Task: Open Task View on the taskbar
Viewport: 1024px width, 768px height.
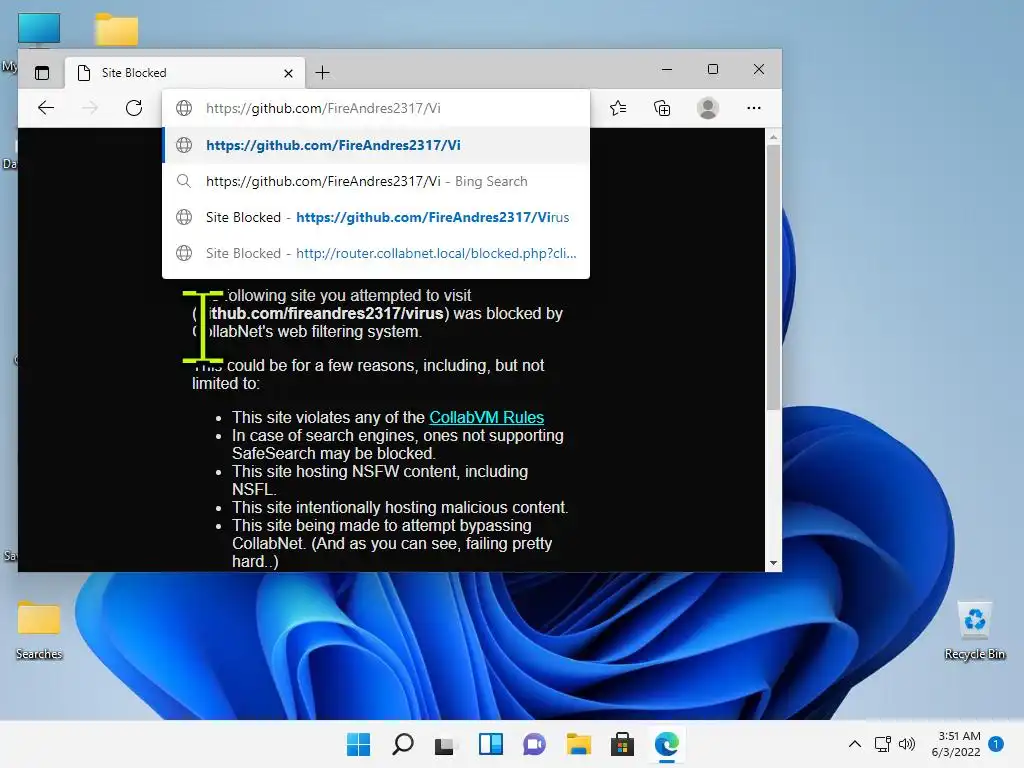Action: pyautogui.click(x=446, y=744)
